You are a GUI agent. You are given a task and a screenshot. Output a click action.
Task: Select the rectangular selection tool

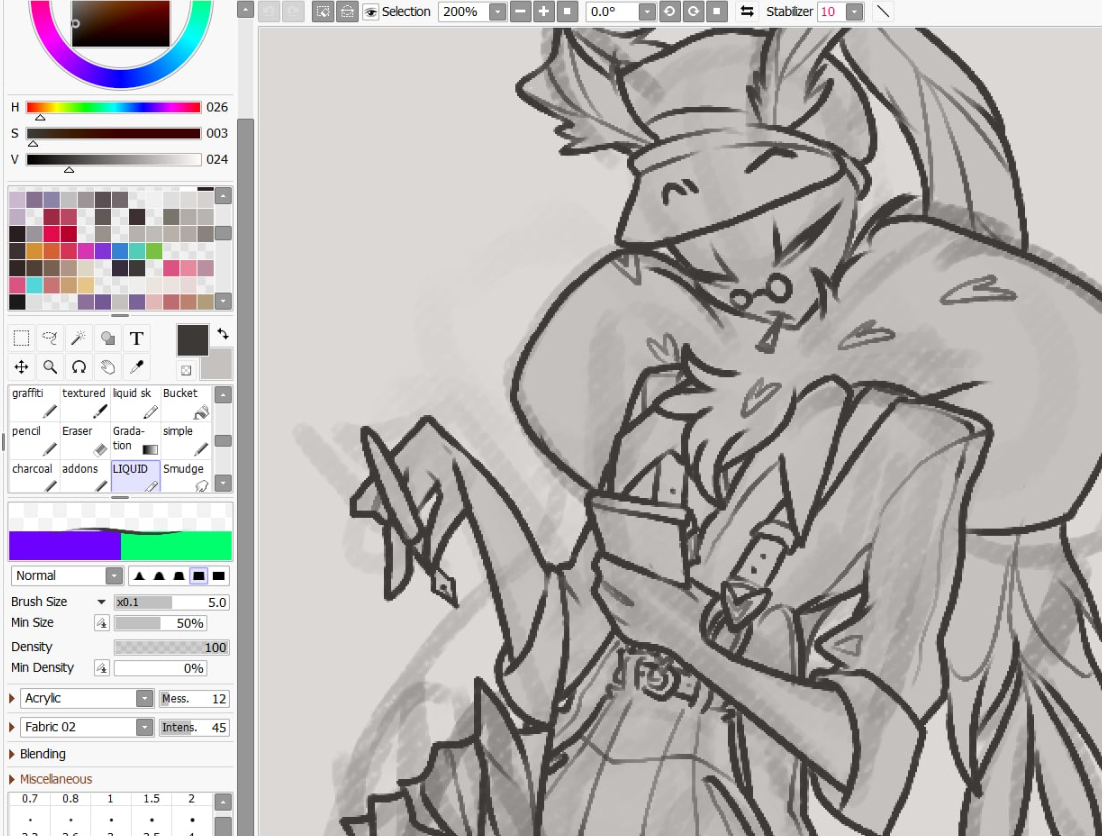coord(21,338)
